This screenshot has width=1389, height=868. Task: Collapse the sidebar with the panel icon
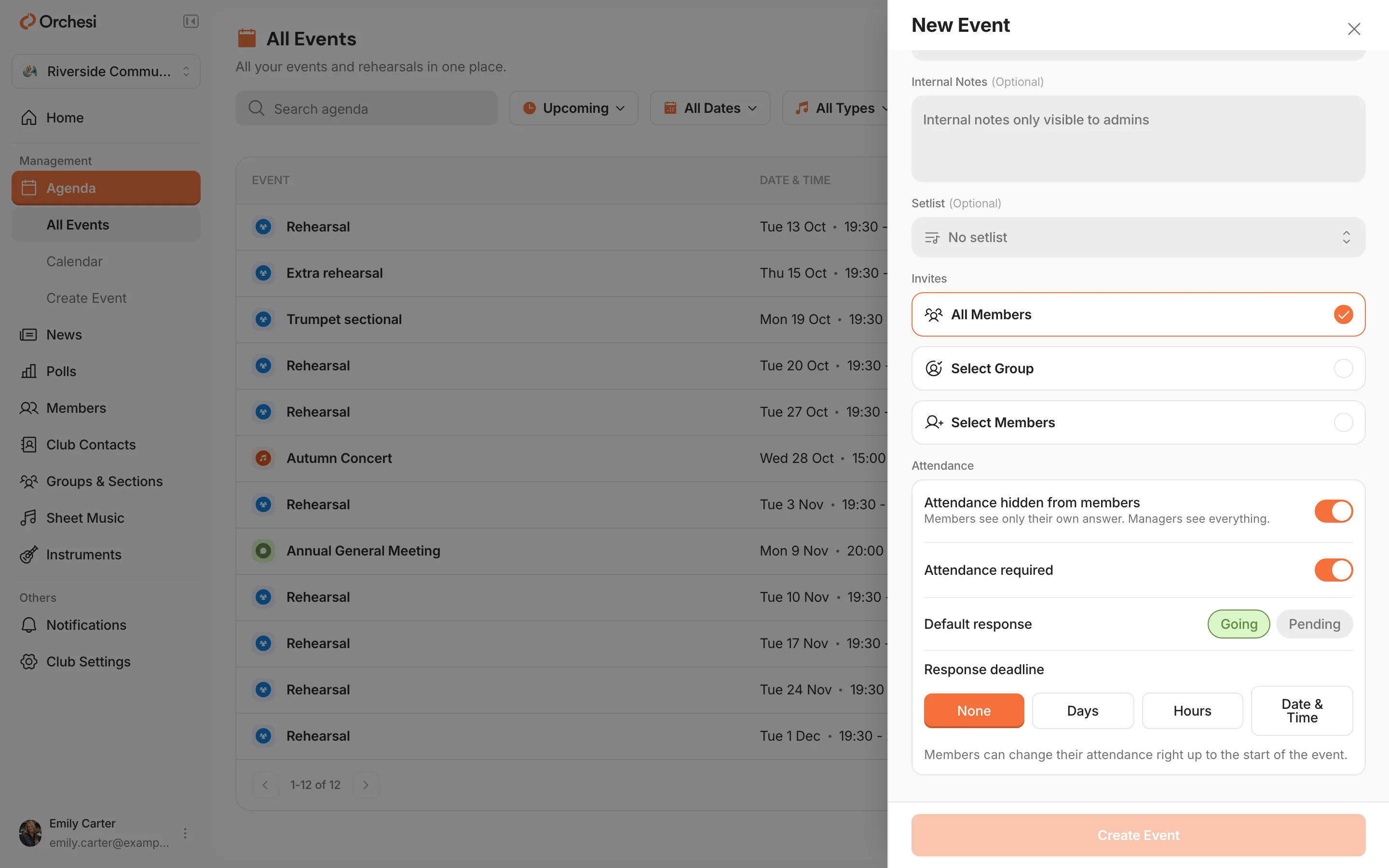(191, 22)
